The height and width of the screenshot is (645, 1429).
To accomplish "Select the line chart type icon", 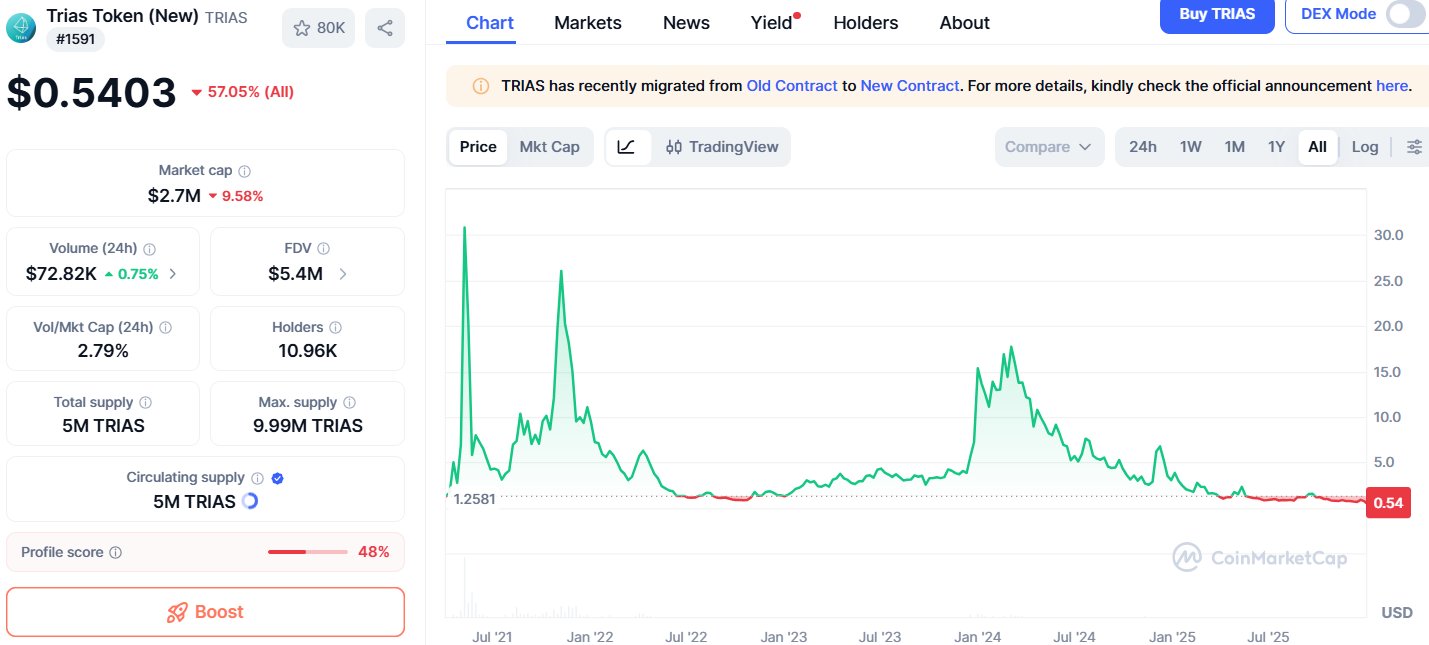I will pyautogui.click(x=627, y=147).
